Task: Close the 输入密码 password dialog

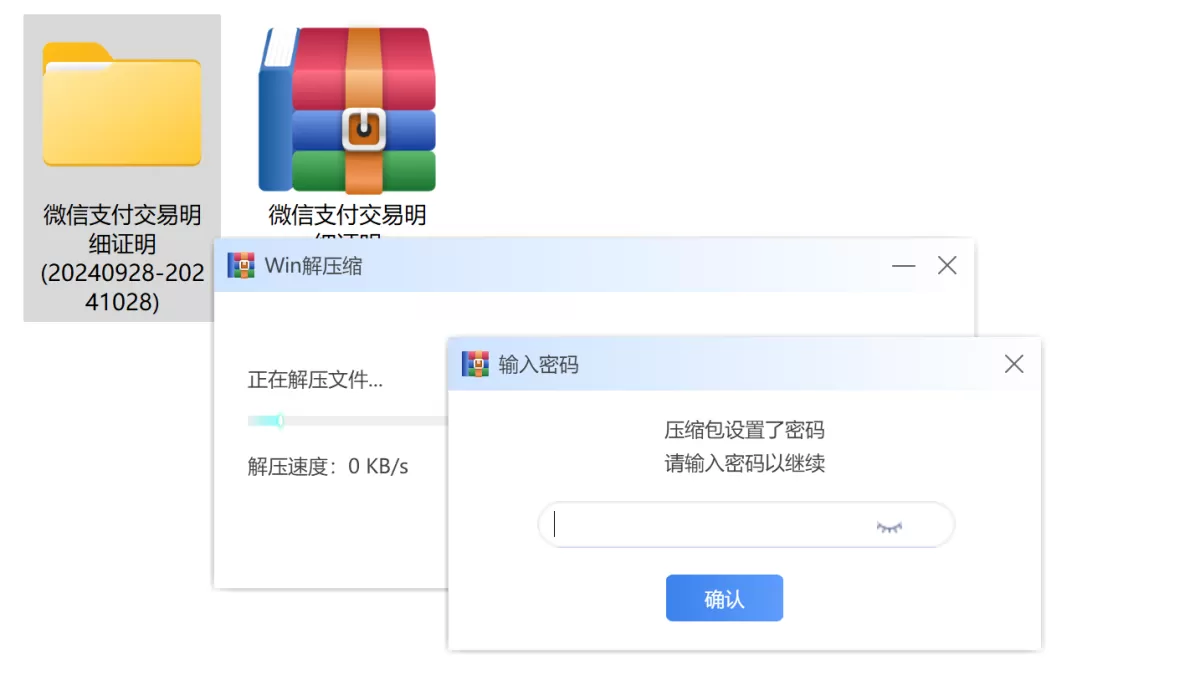Action: coord(1014,364)
